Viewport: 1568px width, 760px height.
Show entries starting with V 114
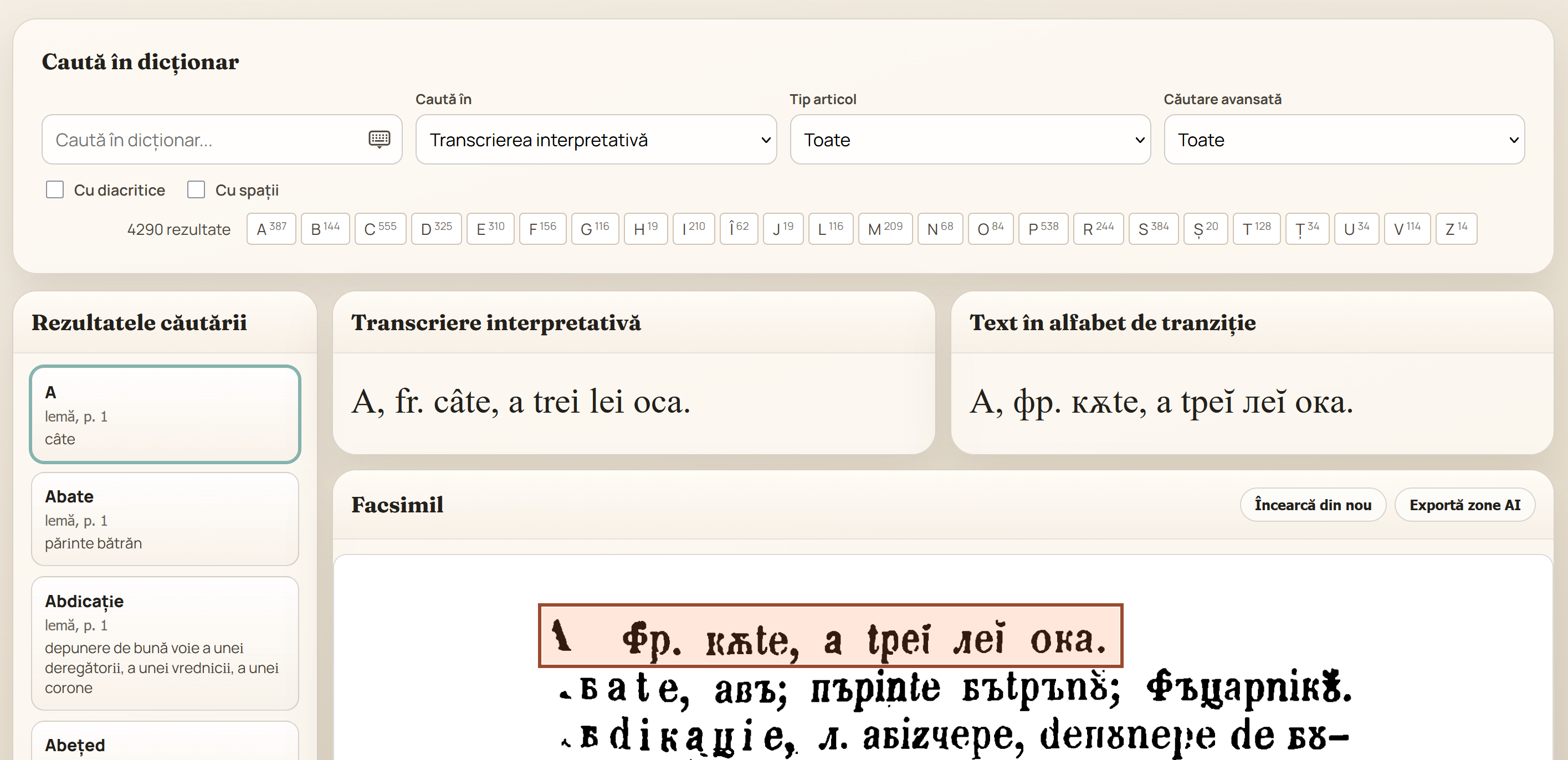[x=1407, y=229]
